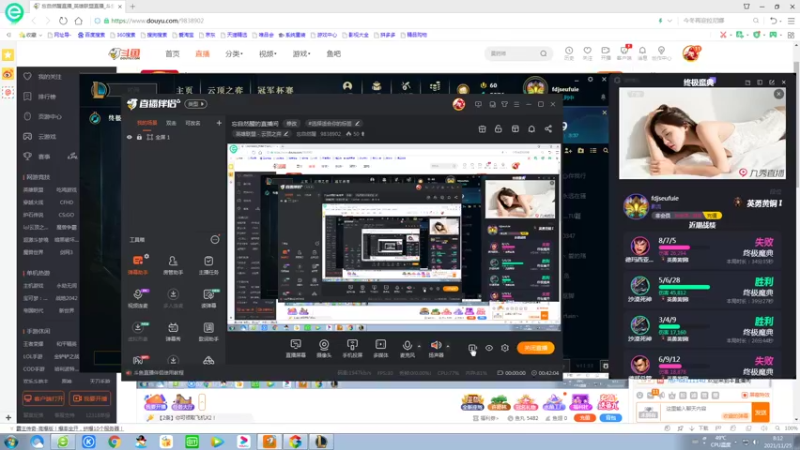The height and width of the screenshot is (450, 800).
Task: Click skin shirt icon in companion title bar
Action: click(505, 104)
